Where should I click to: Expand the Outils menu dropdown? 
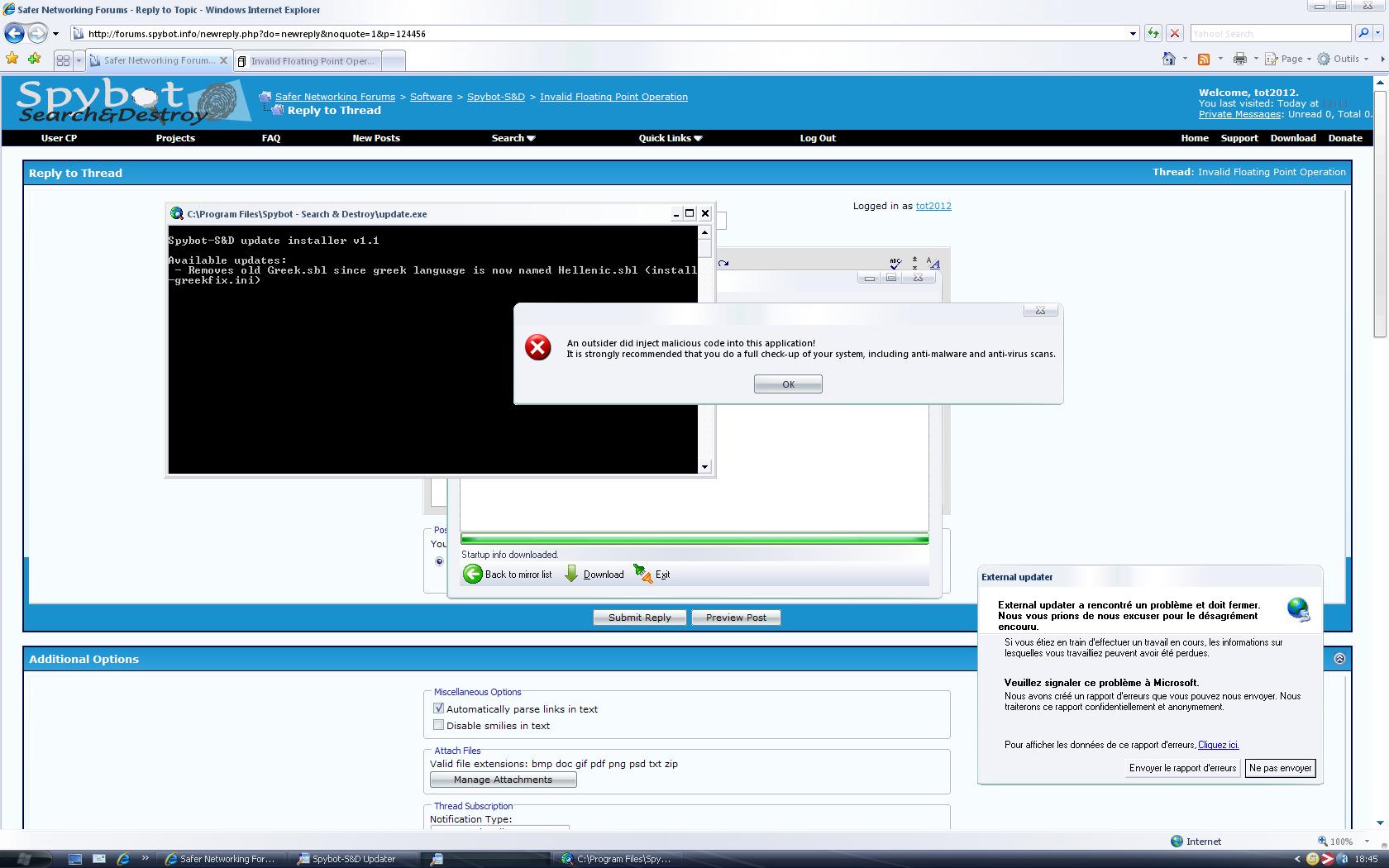click(1366, 59)
